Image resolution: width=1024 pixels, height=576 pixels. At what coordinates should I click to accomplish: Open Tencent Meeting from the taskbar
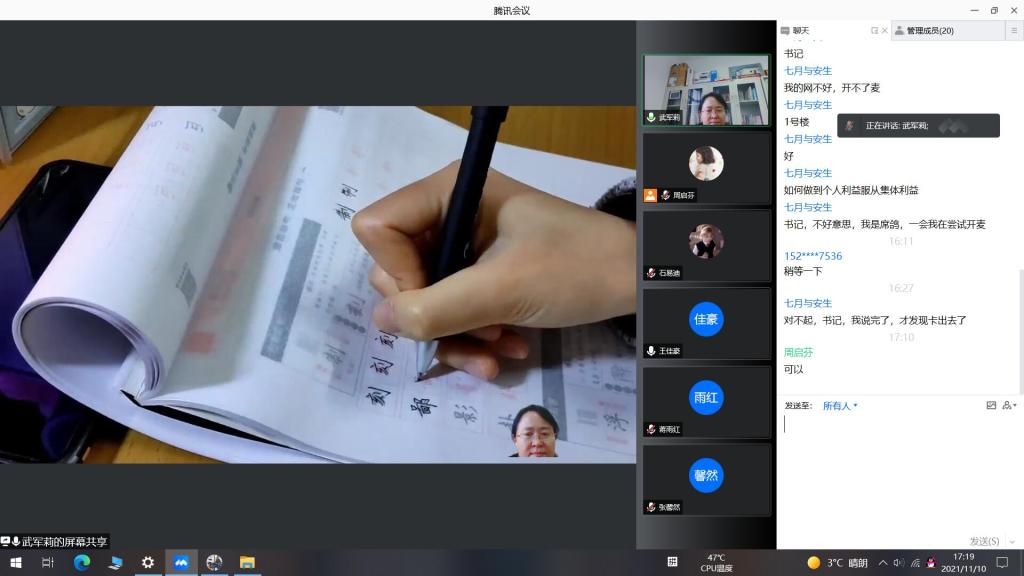click(x=181, y=563)
